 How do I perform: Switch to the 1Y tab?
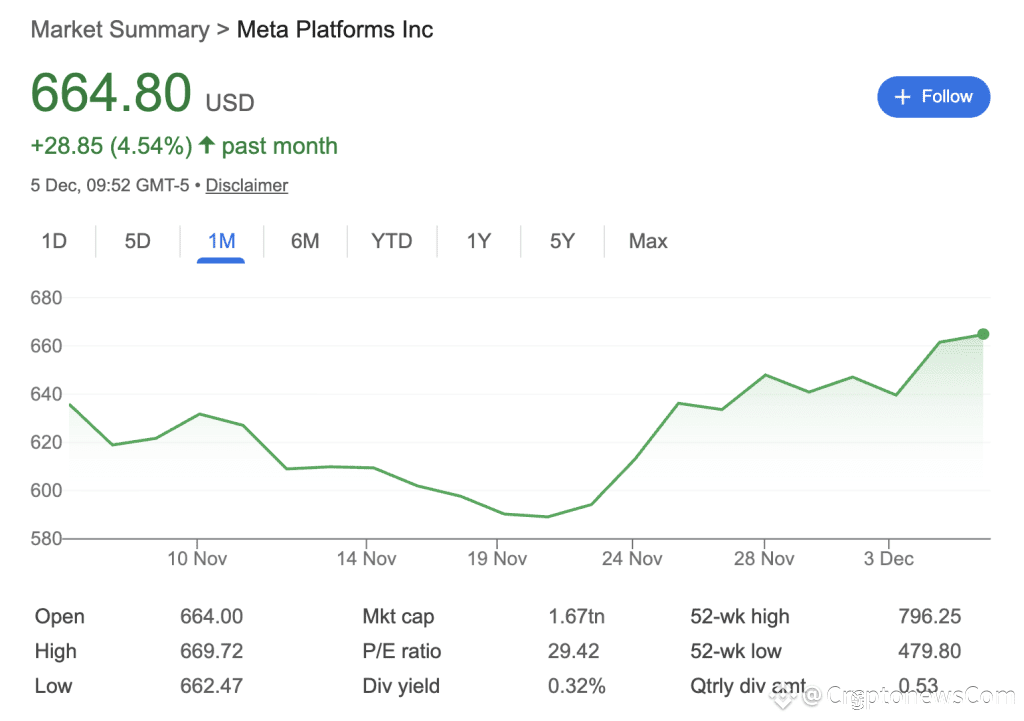point(479,241)
